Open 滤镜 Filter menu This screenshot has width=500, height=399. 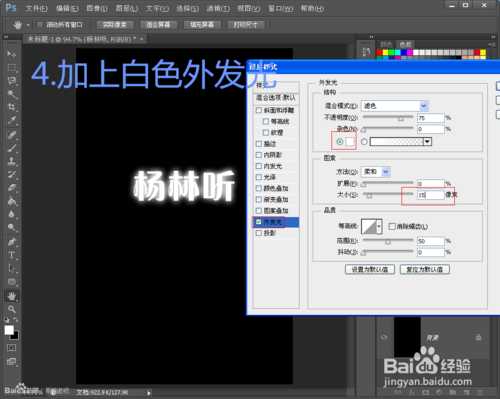(218, 8)
